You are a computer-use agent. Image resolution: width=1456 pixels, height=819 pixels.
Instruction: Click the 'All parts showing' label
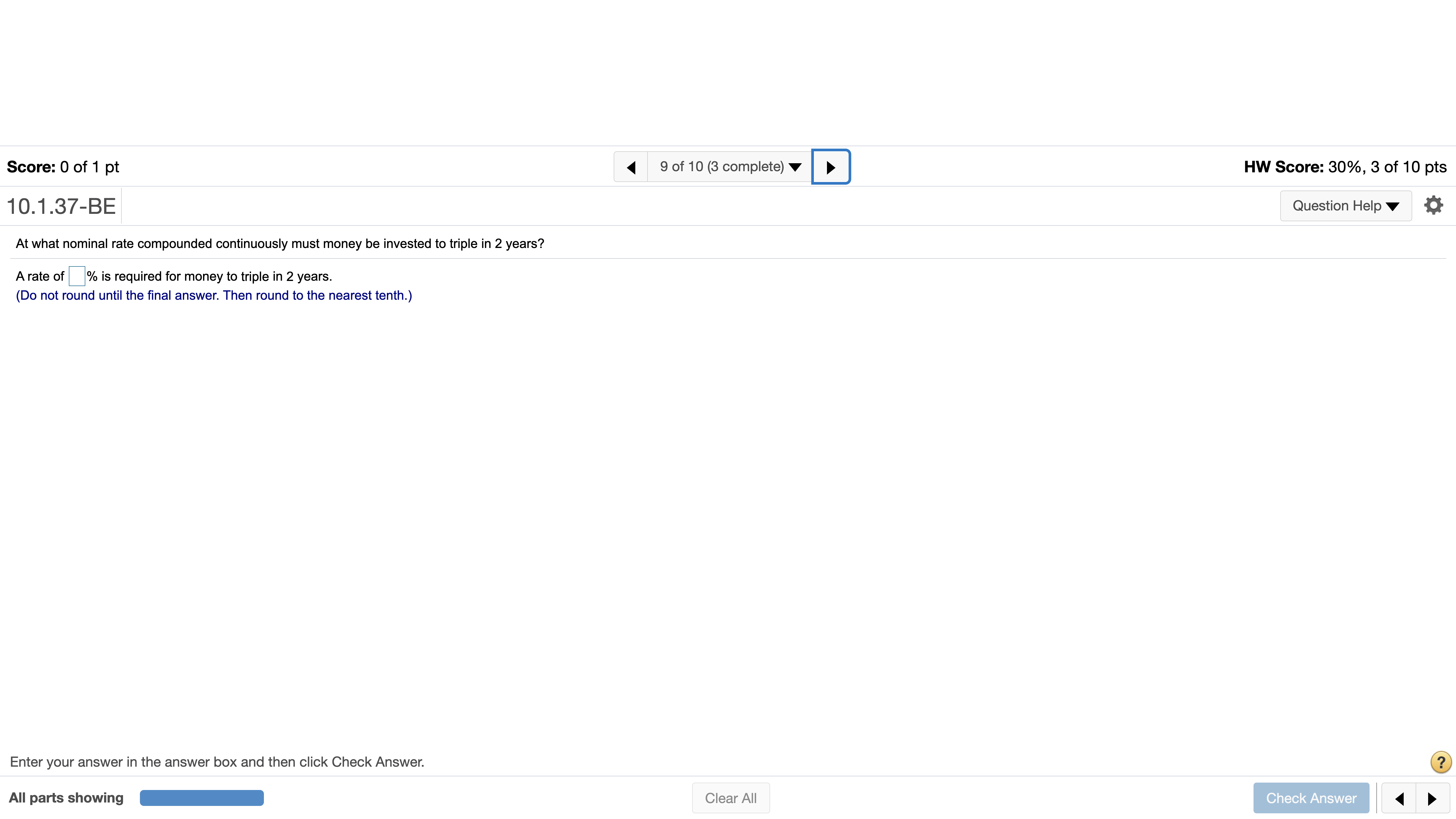pyautogui.click(x=66, y=798)
